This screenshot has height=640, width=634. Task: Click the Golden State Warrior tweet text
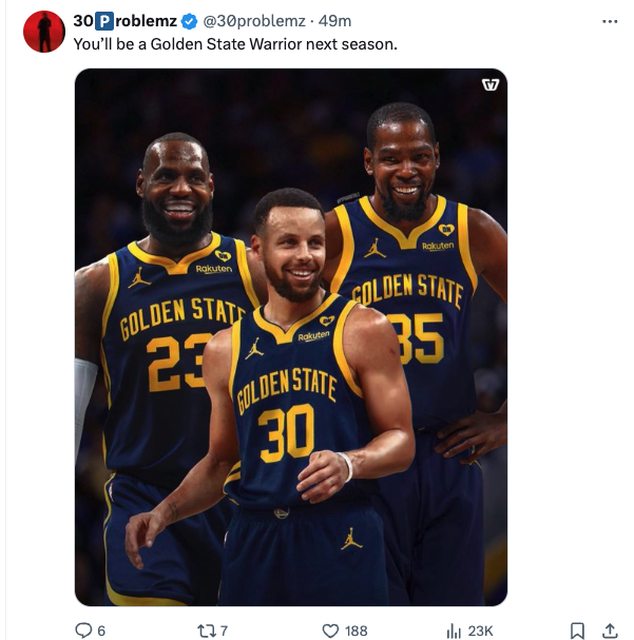point(235,45)
